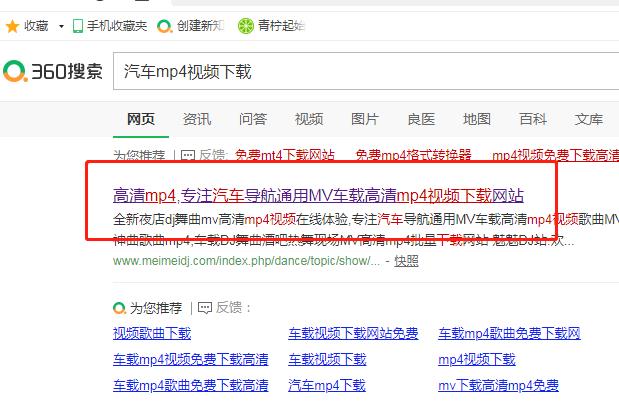This screenshot has height=406, width=619.
Task: Click the 360搜索 logo
Action: (53, 71)
